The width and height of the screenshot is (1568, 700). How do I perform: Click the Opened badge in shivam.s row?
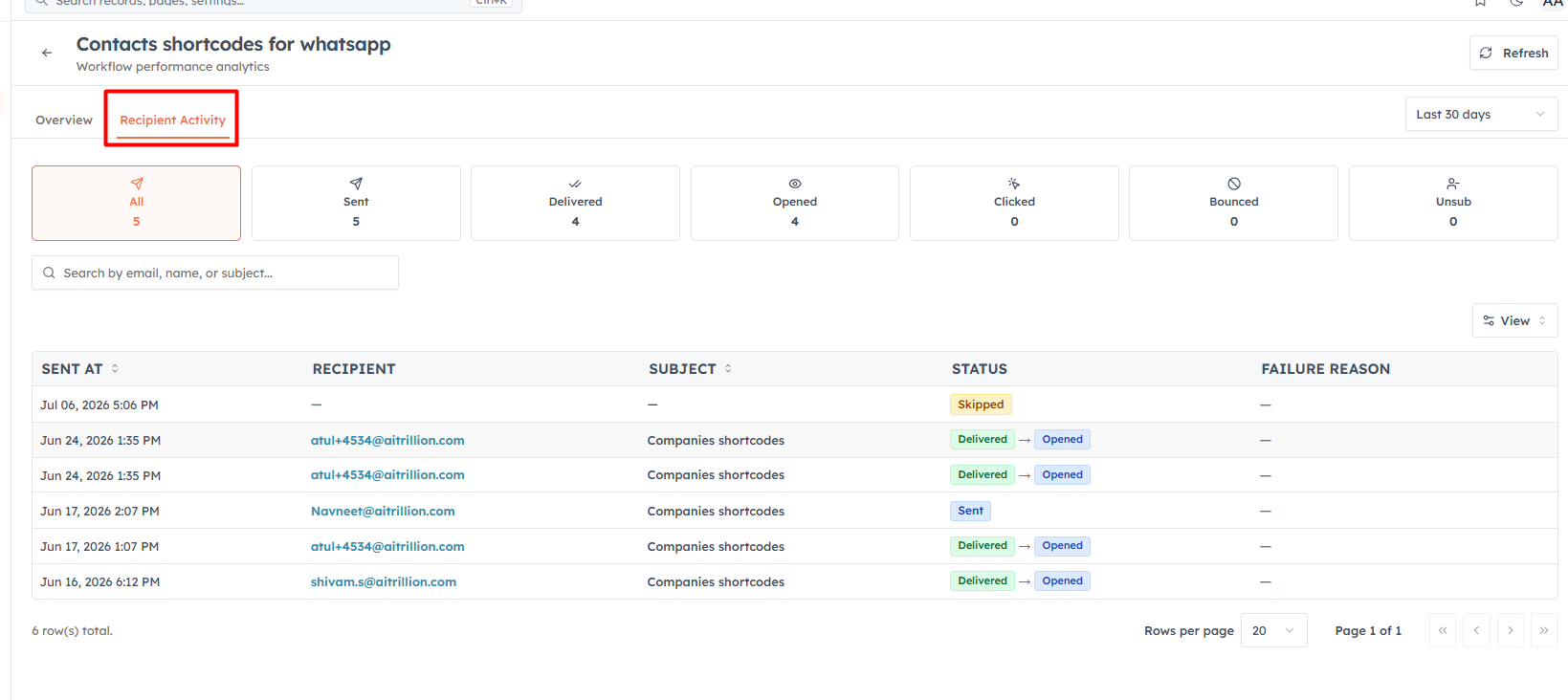(x=1062, y=580)
